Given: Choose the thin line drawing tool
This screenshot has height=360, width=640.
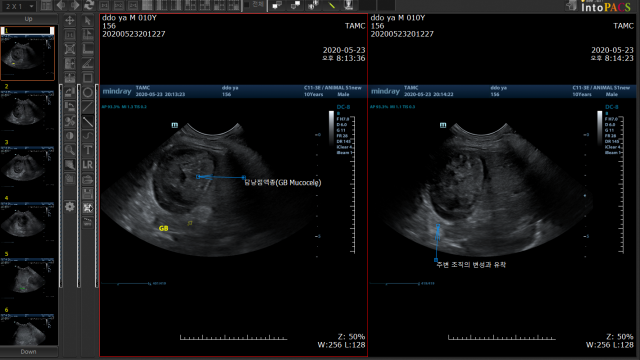Looking at the screenshot, I should 87,107.
